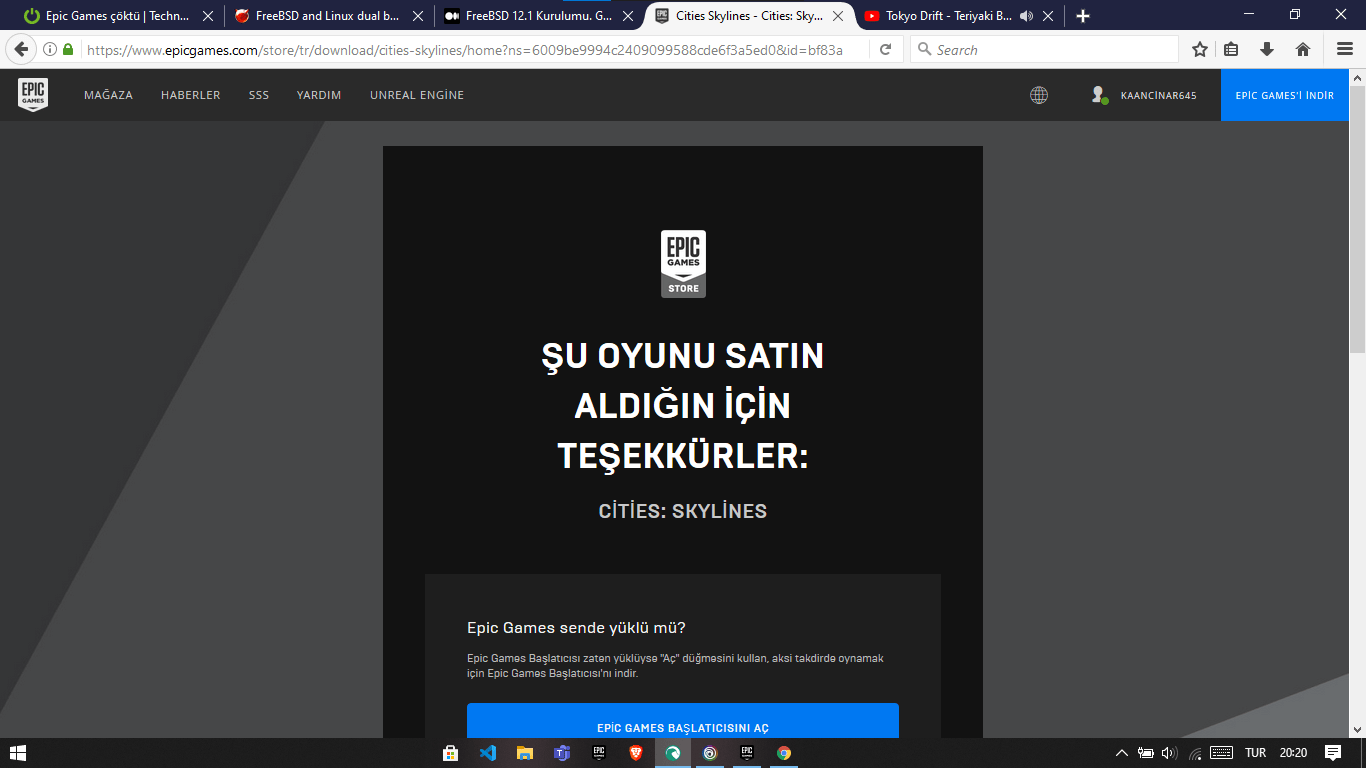1366x768 pixels.
Task: Open Microsoft Store from the taskbar
Action: [451, 753]
